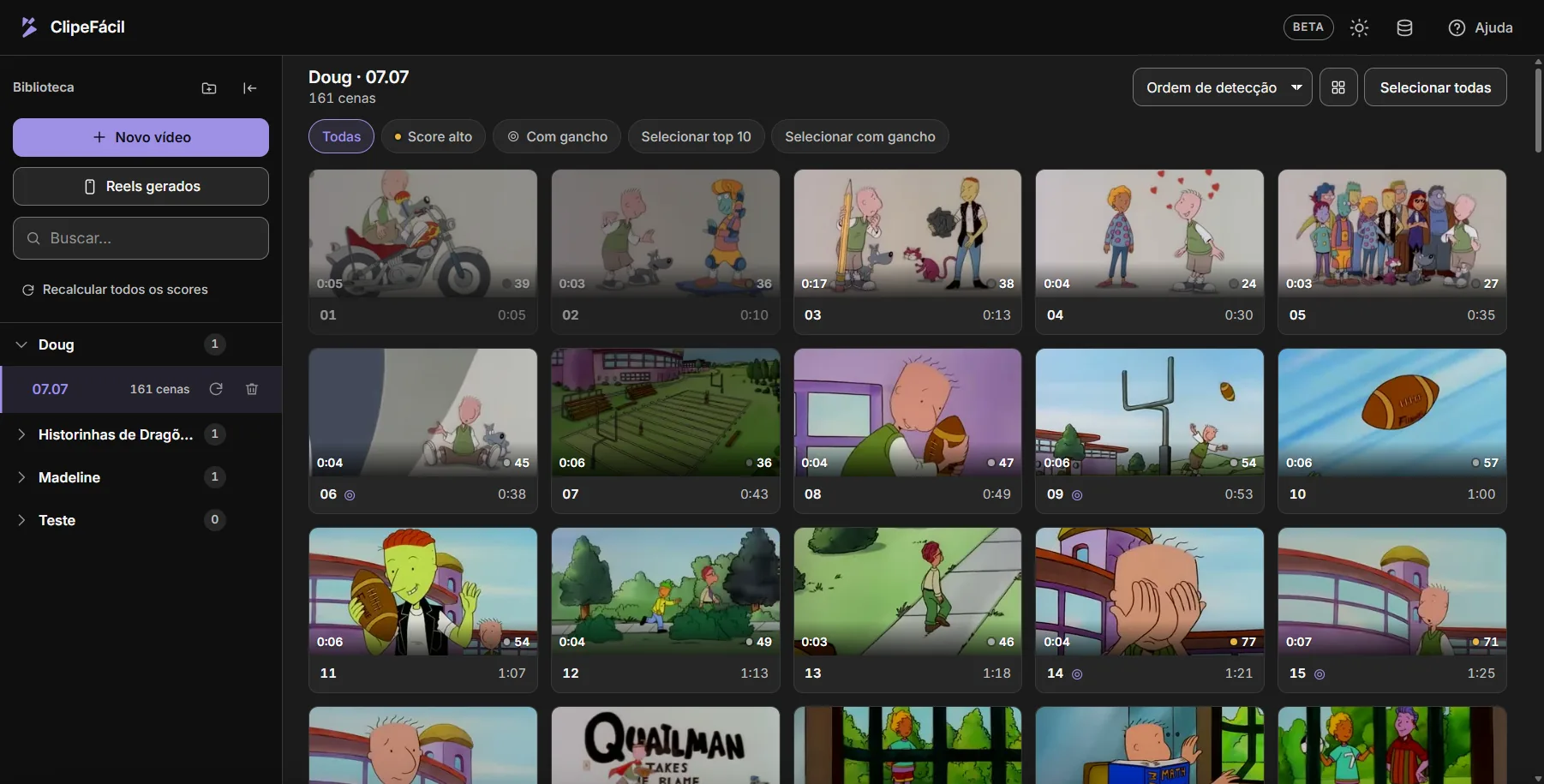Image resolution: width=1544 pixels, height=784 pixels.
Task: Click Selecionar todas button
Action: [1435, 87]
